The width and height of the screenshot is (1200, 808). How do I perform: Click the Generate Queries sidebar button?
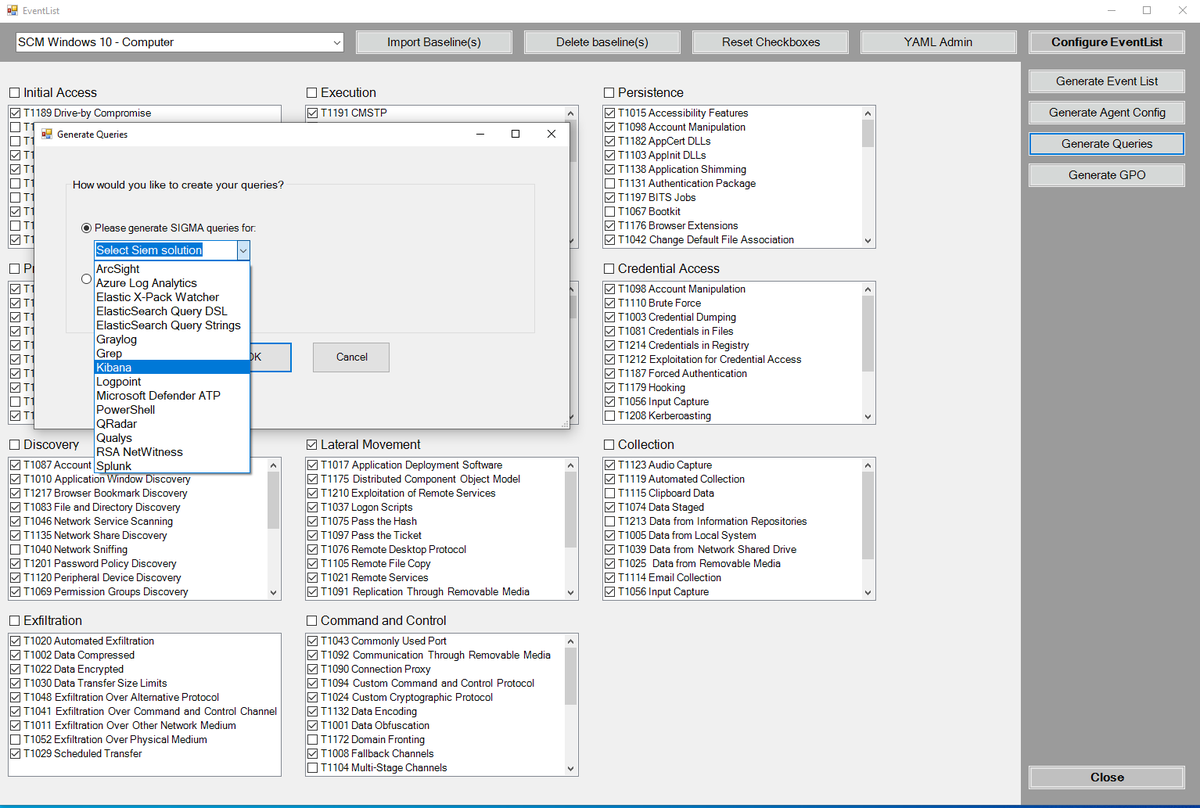pyautogui.click(x=1107, y=143)
